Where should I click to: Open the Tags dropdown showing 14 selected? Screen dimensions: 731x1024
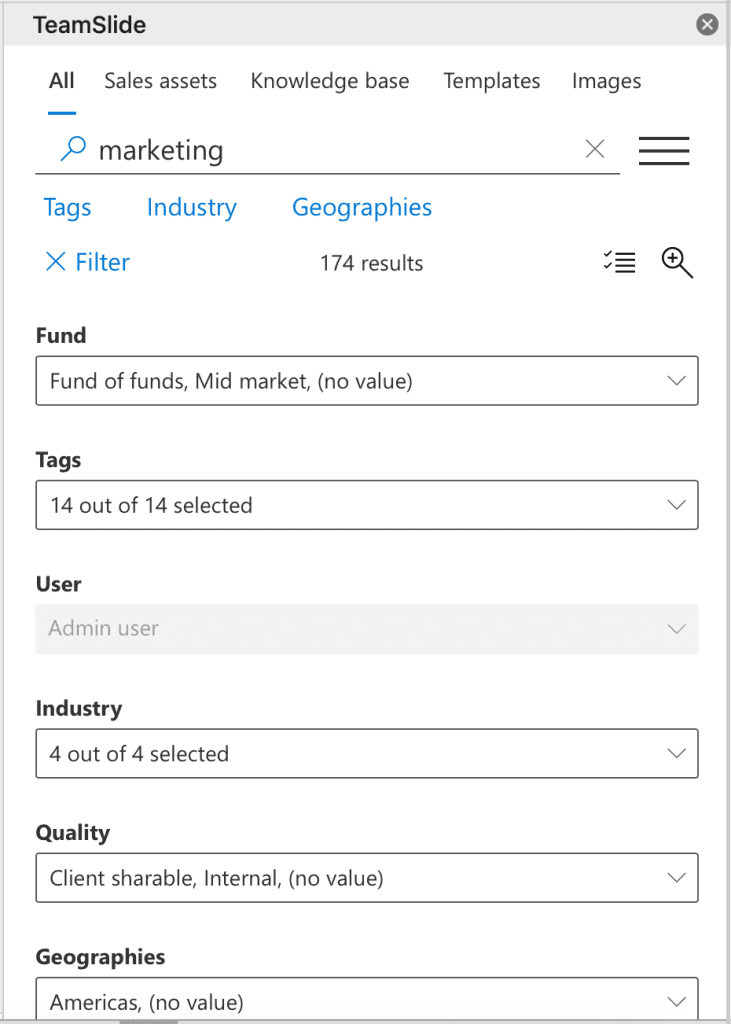[x=367, y=505]
